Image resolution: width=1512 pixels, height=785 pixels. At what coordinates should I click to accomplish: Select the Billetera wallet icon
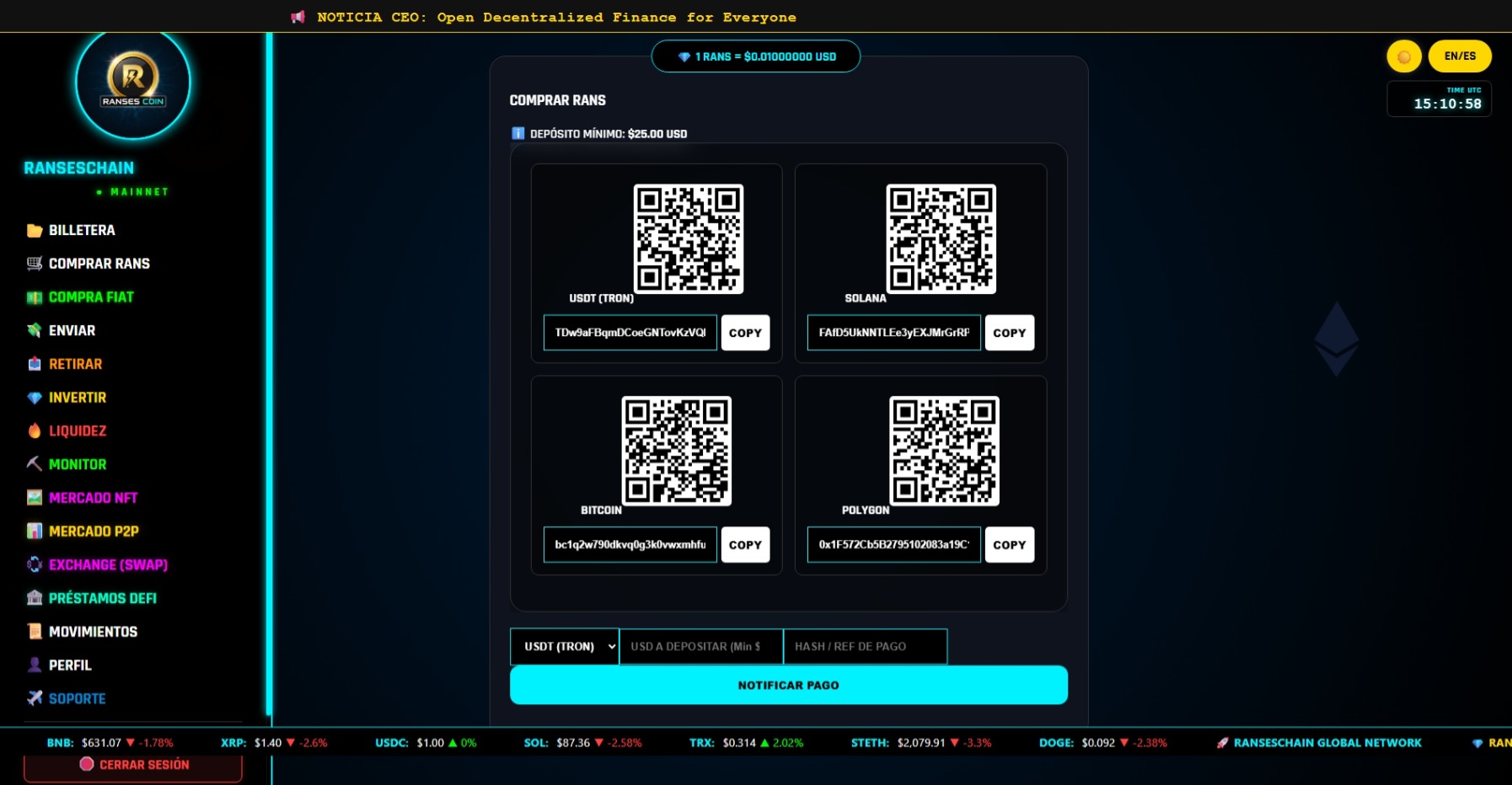[34, 229]
